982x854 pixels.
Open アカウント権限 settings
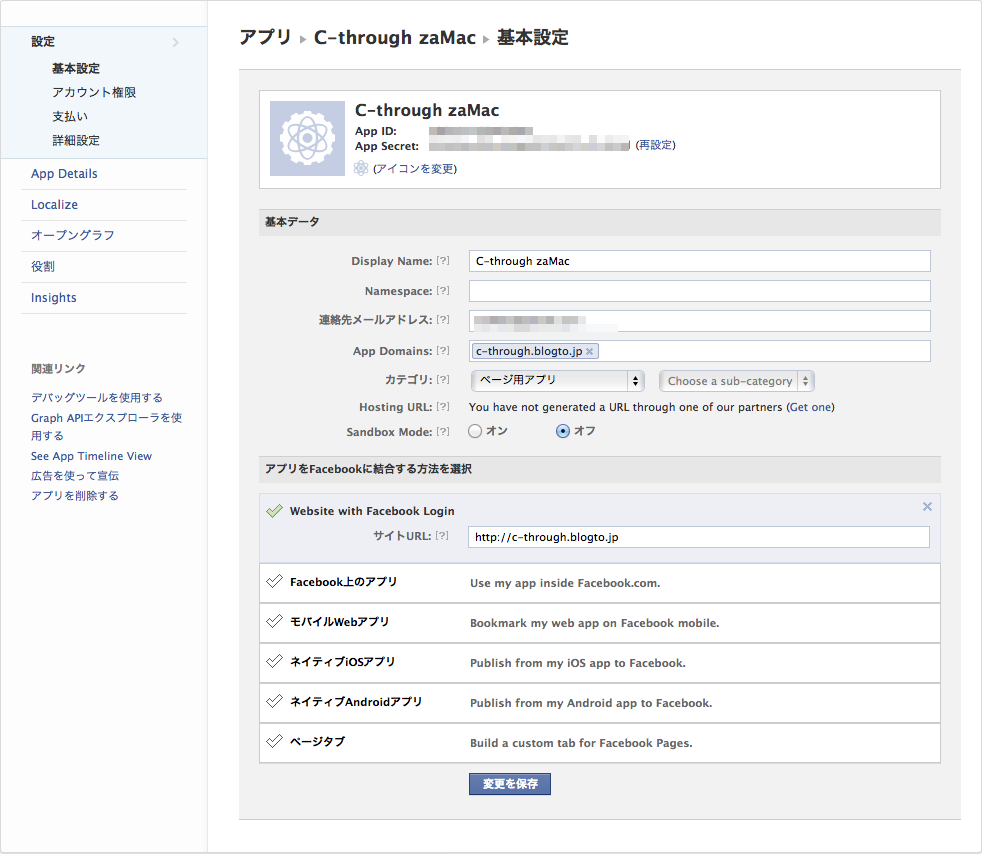pos(94,92)
